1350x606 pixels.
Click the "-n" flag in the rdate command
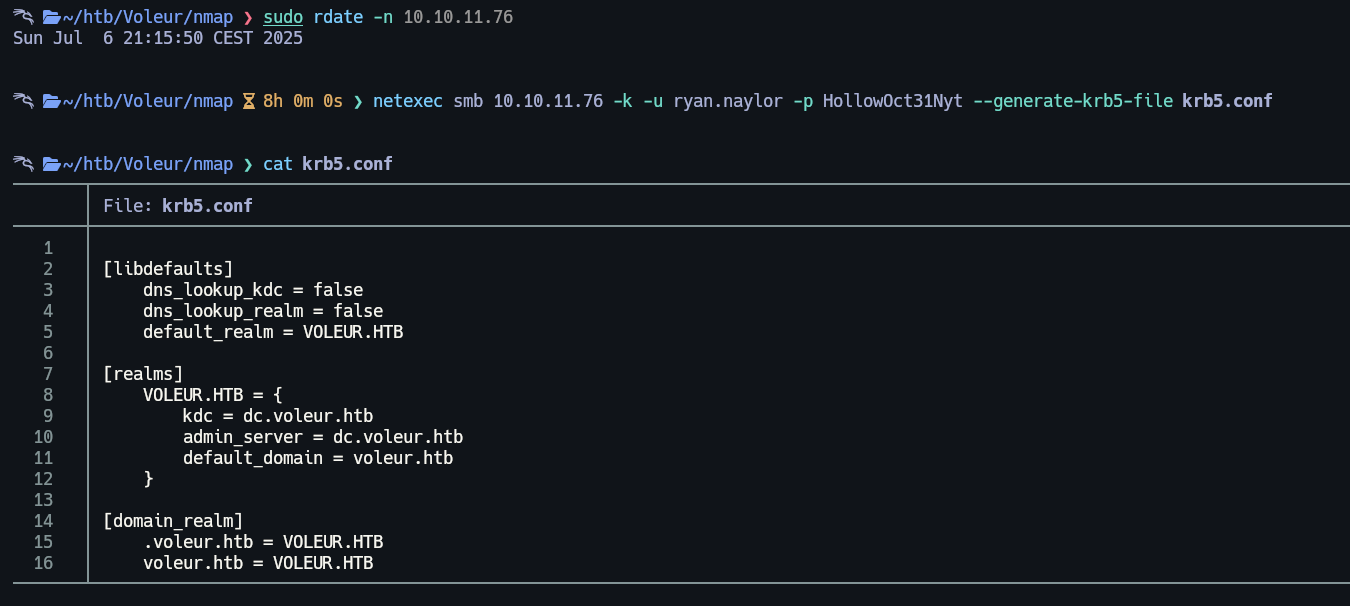[383, 18]
